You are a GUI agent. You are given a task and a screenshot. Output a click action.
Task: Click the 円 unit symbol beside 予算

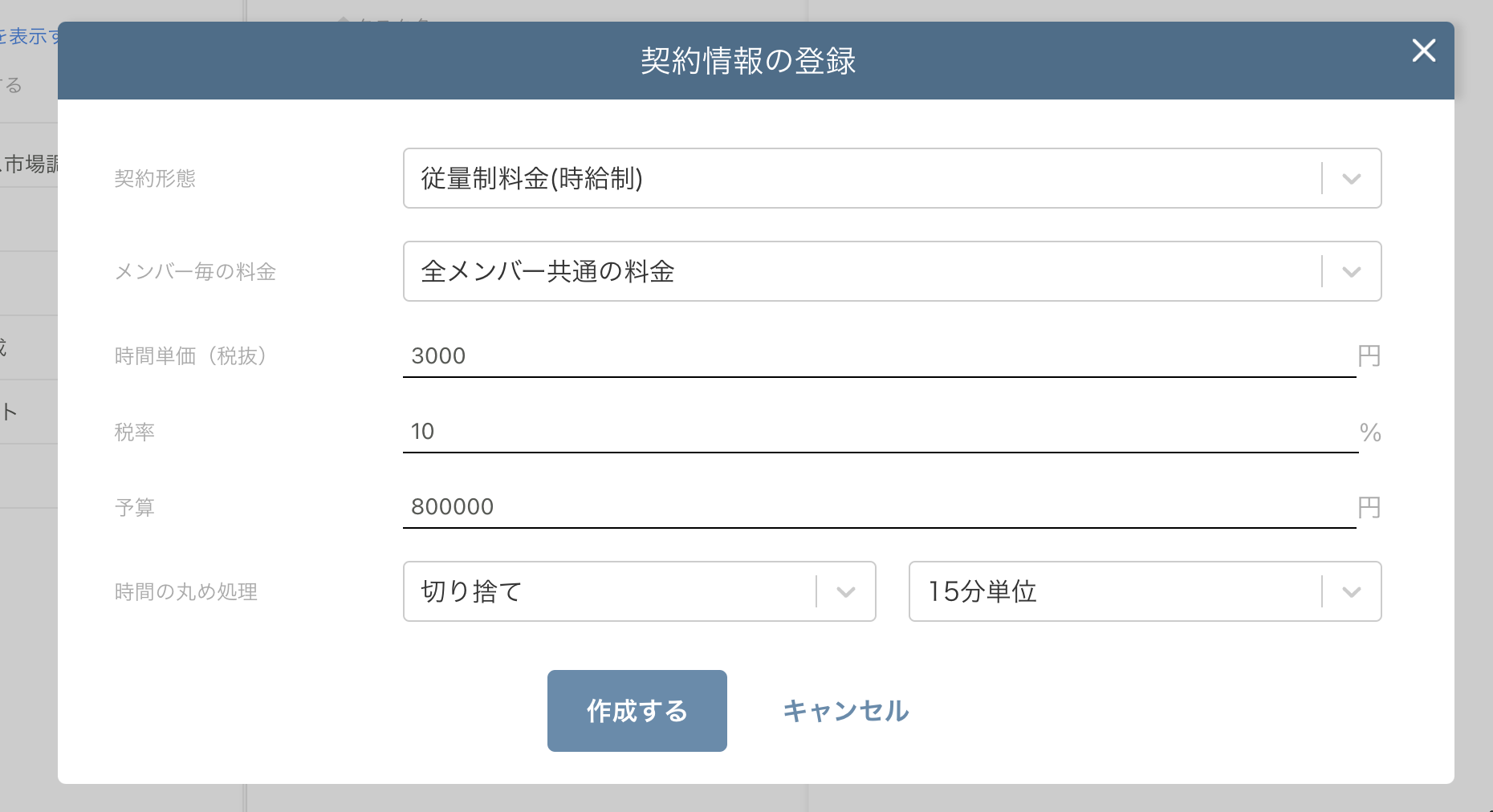click(x=1369, y=508)
